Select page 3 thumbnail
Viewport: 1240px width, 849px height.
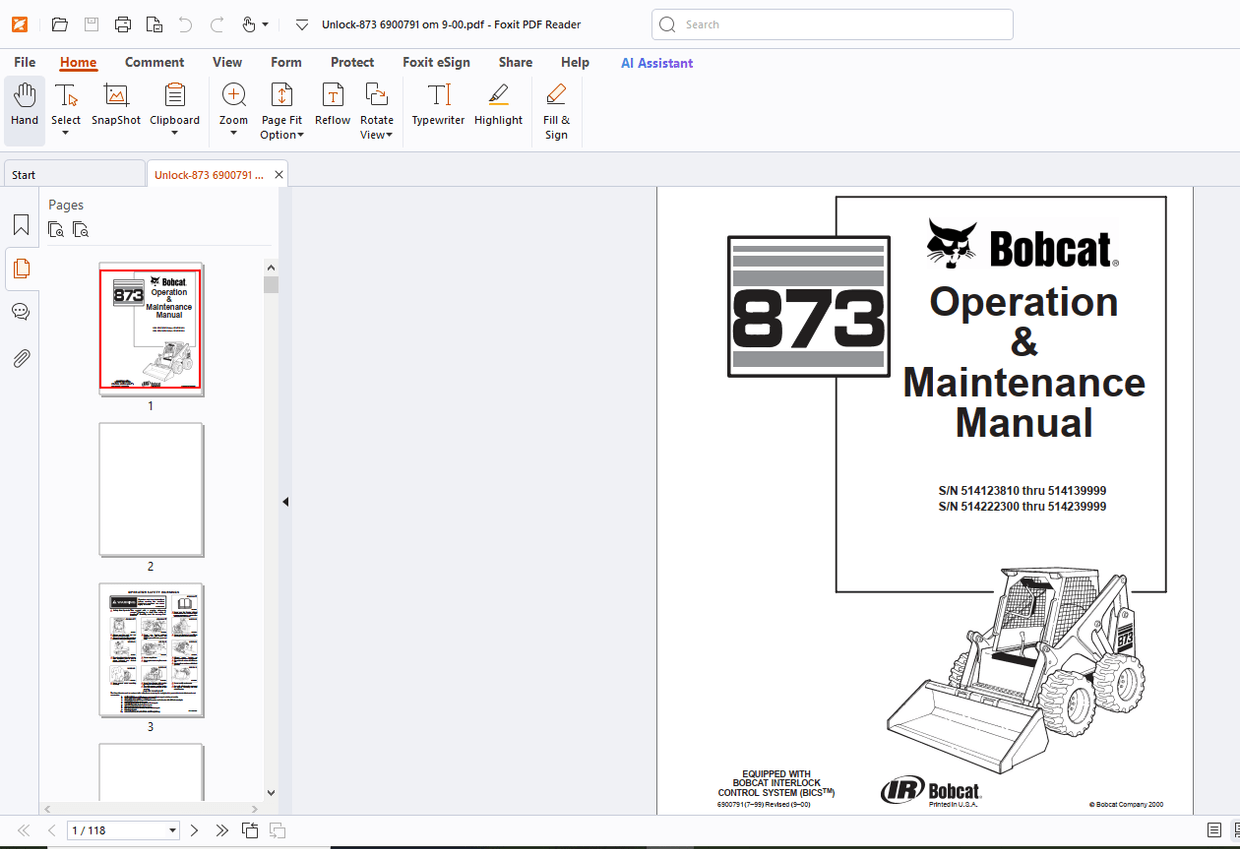(x=151, y=650)
